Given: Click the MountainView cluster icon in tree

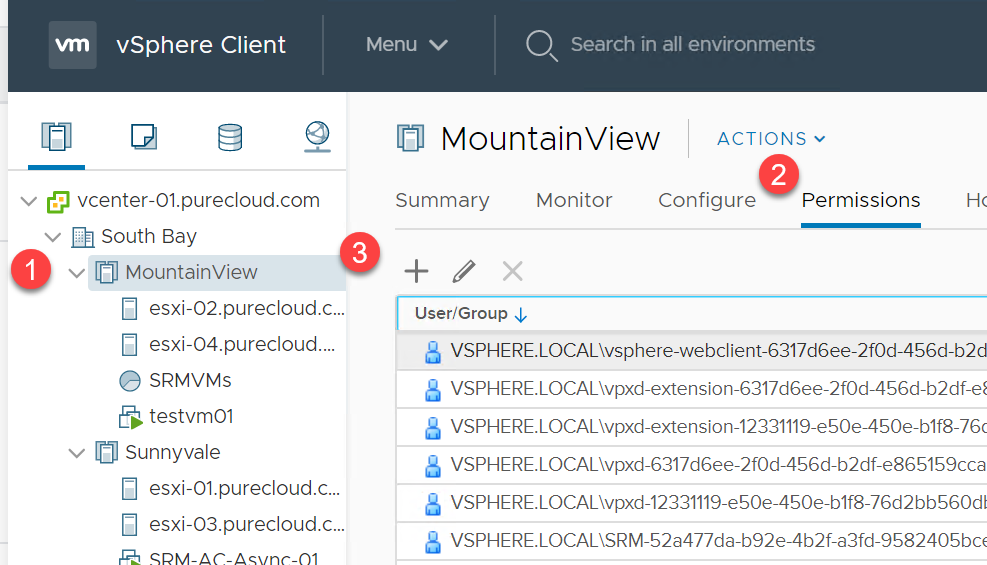Looking at the screenshot, I should [x=106, y=272].
